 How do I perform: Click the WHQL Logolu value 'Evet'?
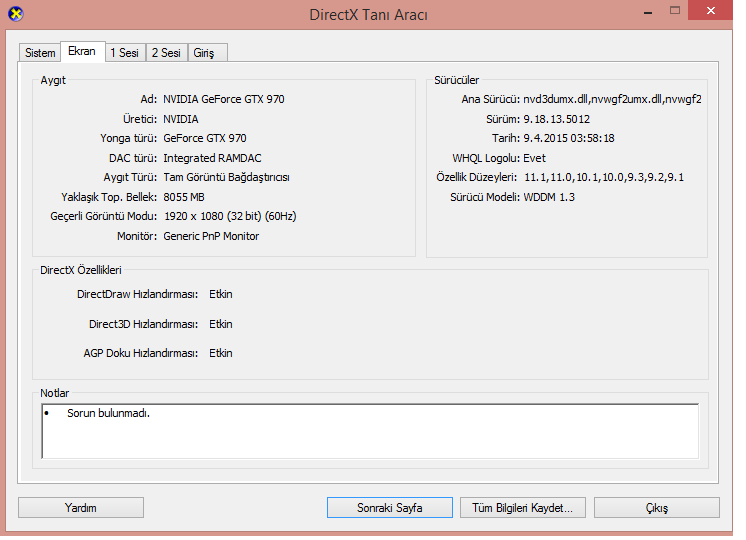pos(534,158)
